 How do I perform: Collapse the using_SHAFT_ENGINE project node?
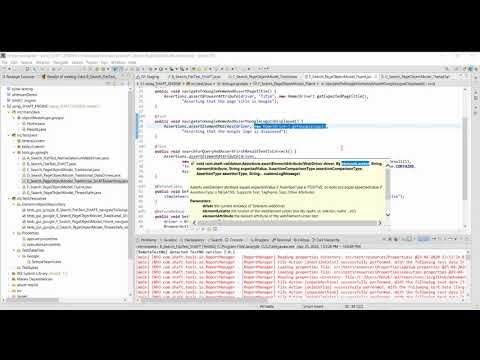click(x=4, y=106)
